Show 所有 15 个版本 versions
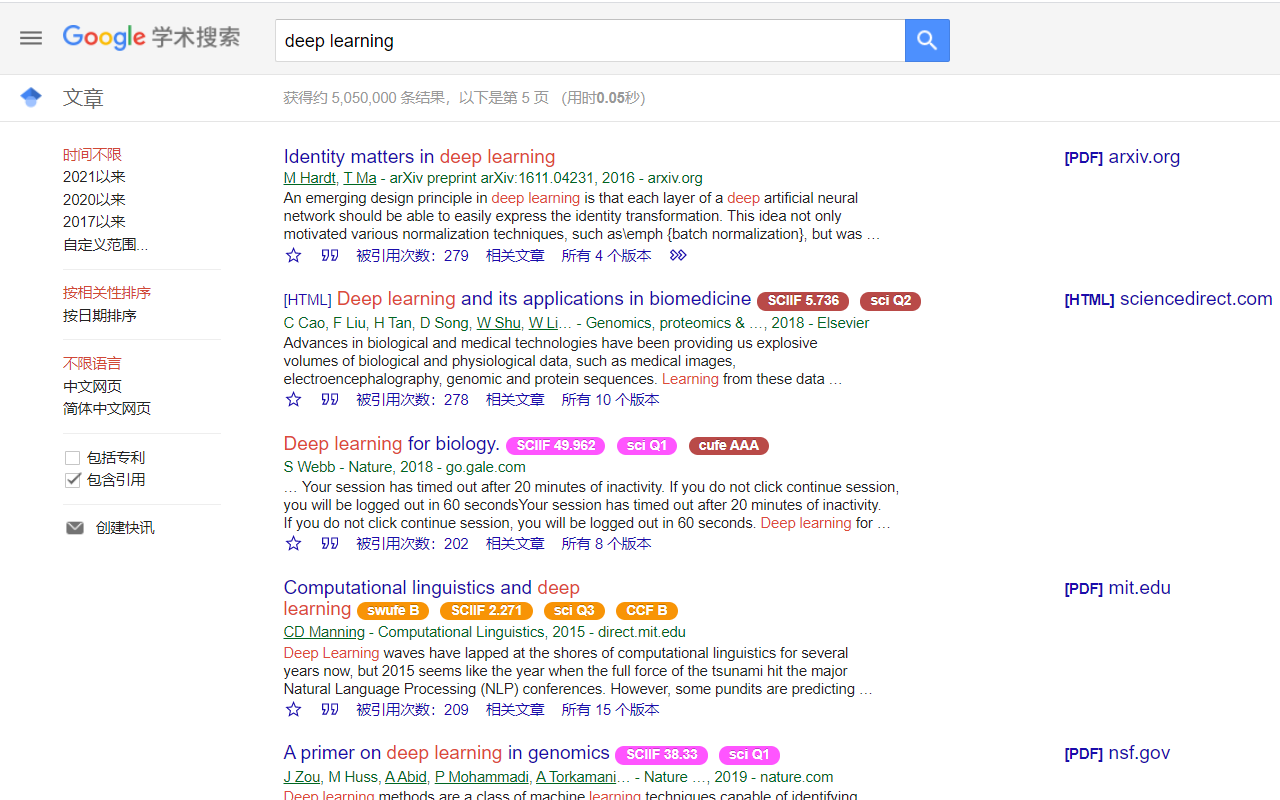1280x800 pixels. point(610,709)
